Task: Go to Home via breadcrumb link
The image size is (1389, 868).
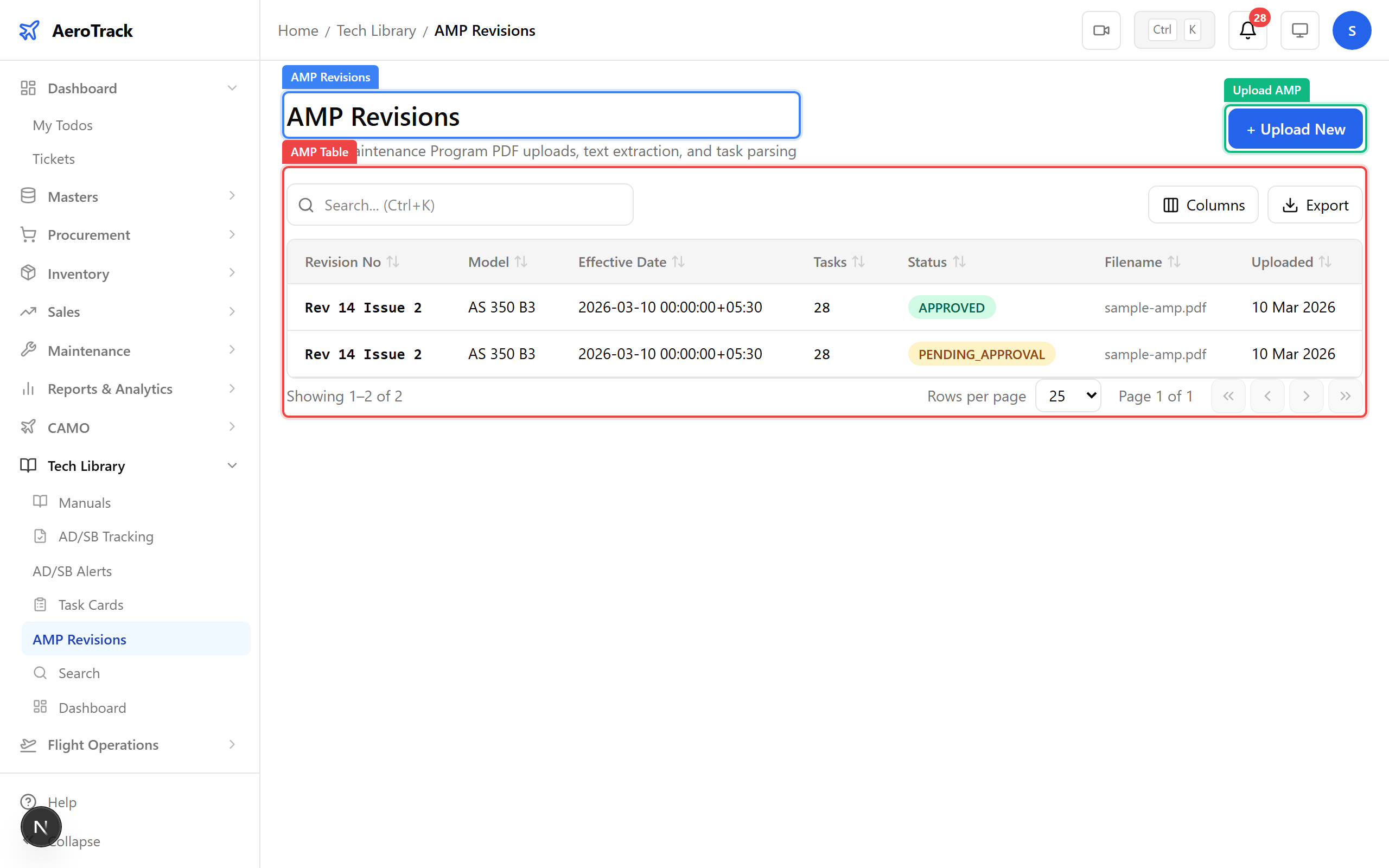Action: coord(298,30)
